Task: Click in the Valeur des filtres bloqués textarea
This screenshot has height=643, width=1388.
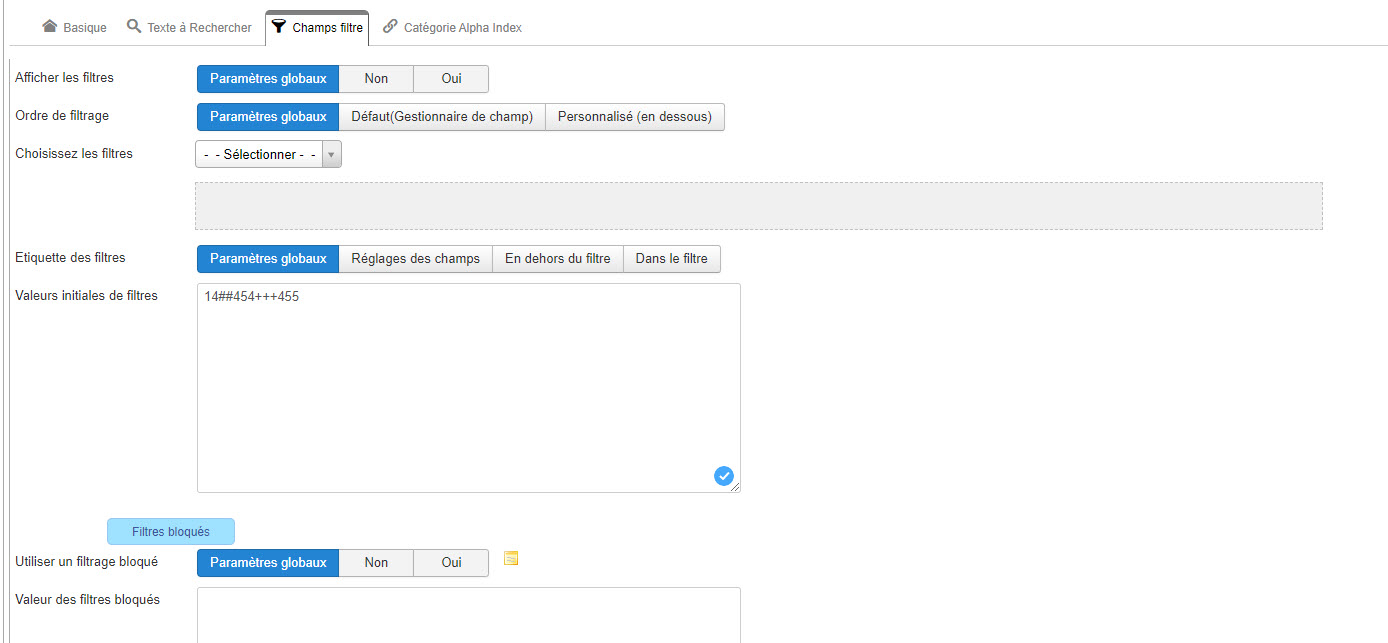Action: (469, 615)
